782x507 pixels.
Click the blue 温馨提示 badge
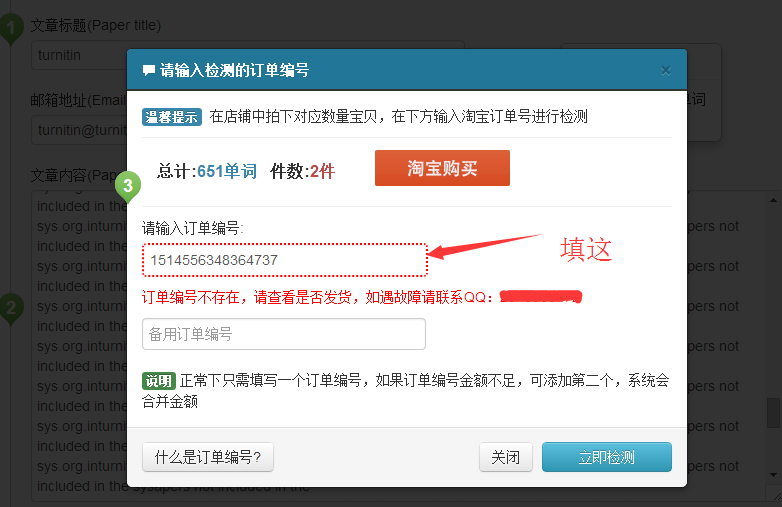tap(172, 117)
